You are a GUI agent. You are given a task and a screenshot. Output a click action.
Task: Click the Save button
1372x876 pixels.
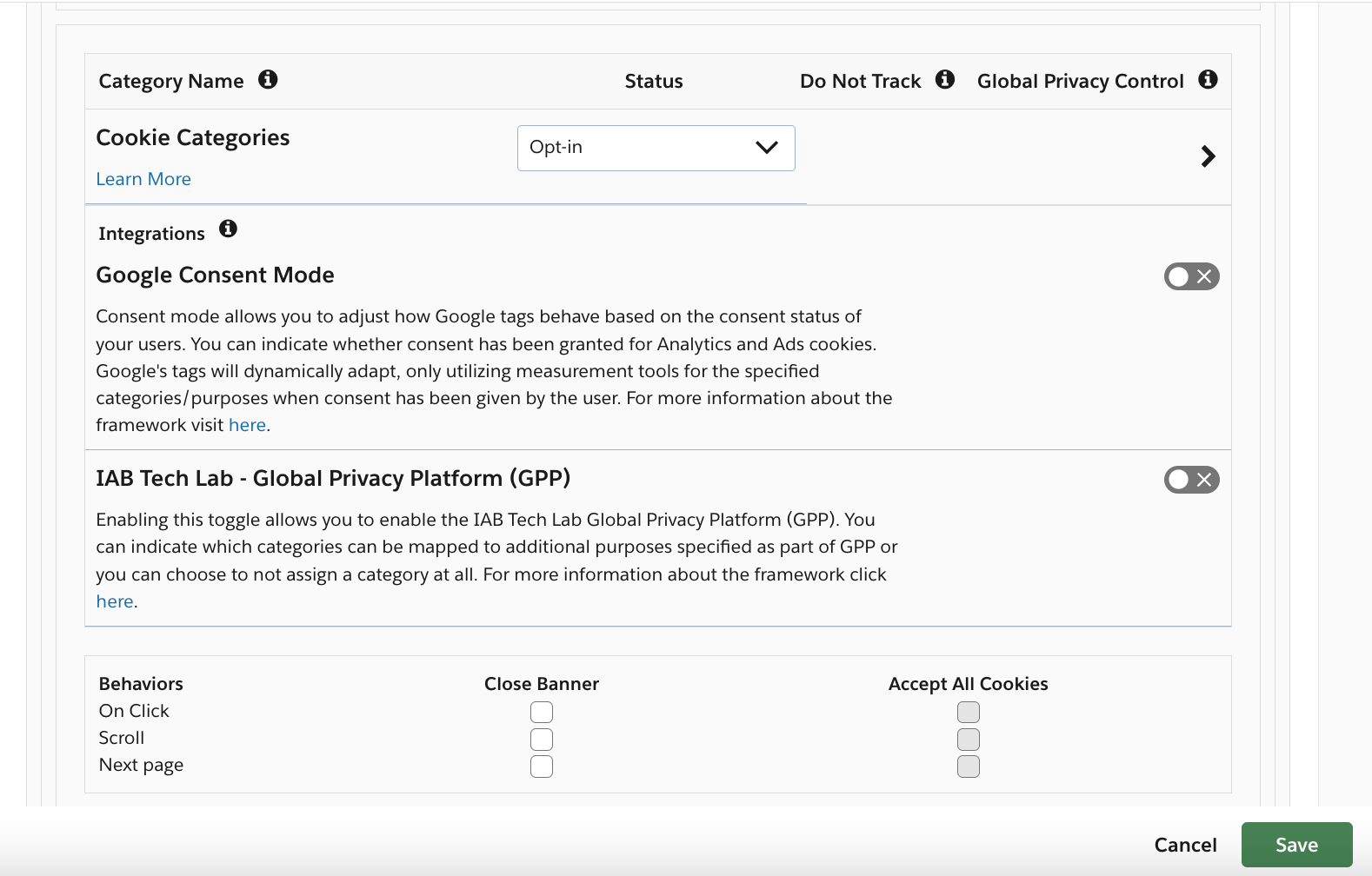point(1296,845)
